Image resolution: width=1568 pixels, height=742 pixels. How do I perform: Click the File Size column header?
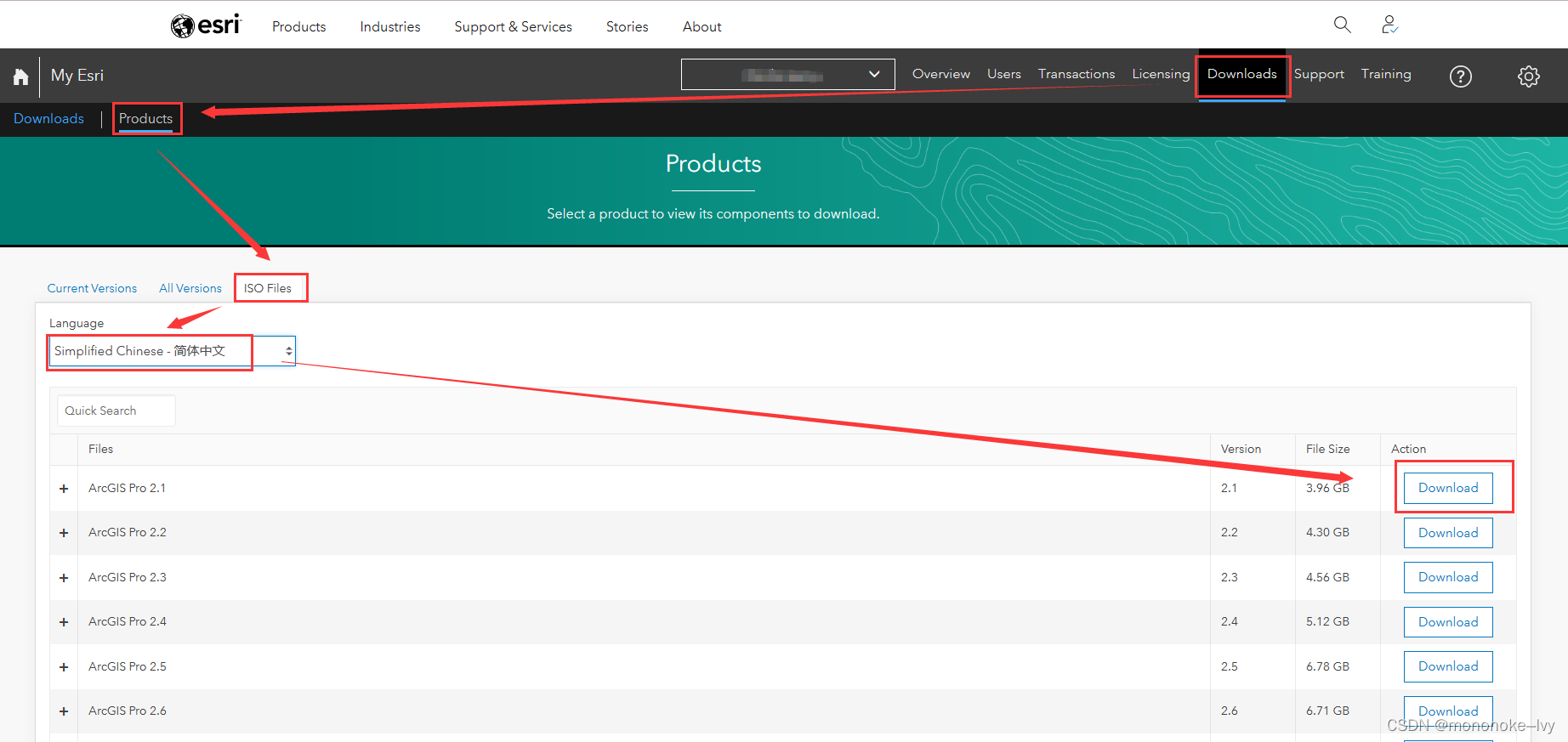coord(1328,449)
